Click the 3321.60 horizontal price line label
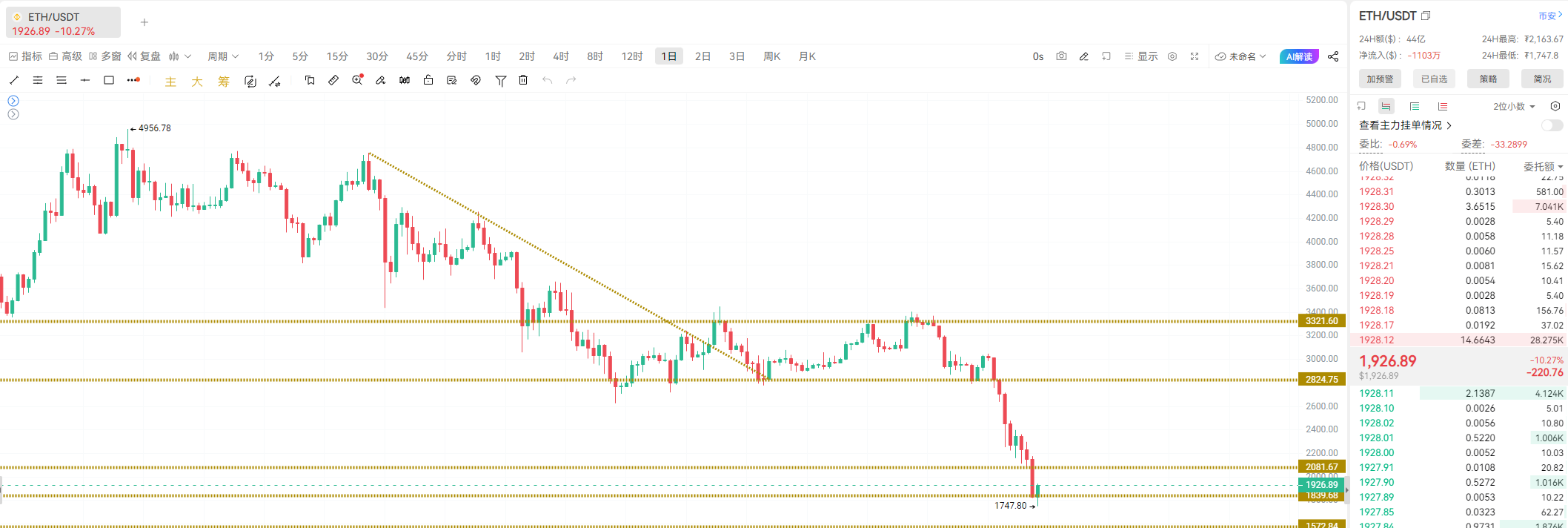Viewport: 1568px width, 528px height. pos(1321,321)
